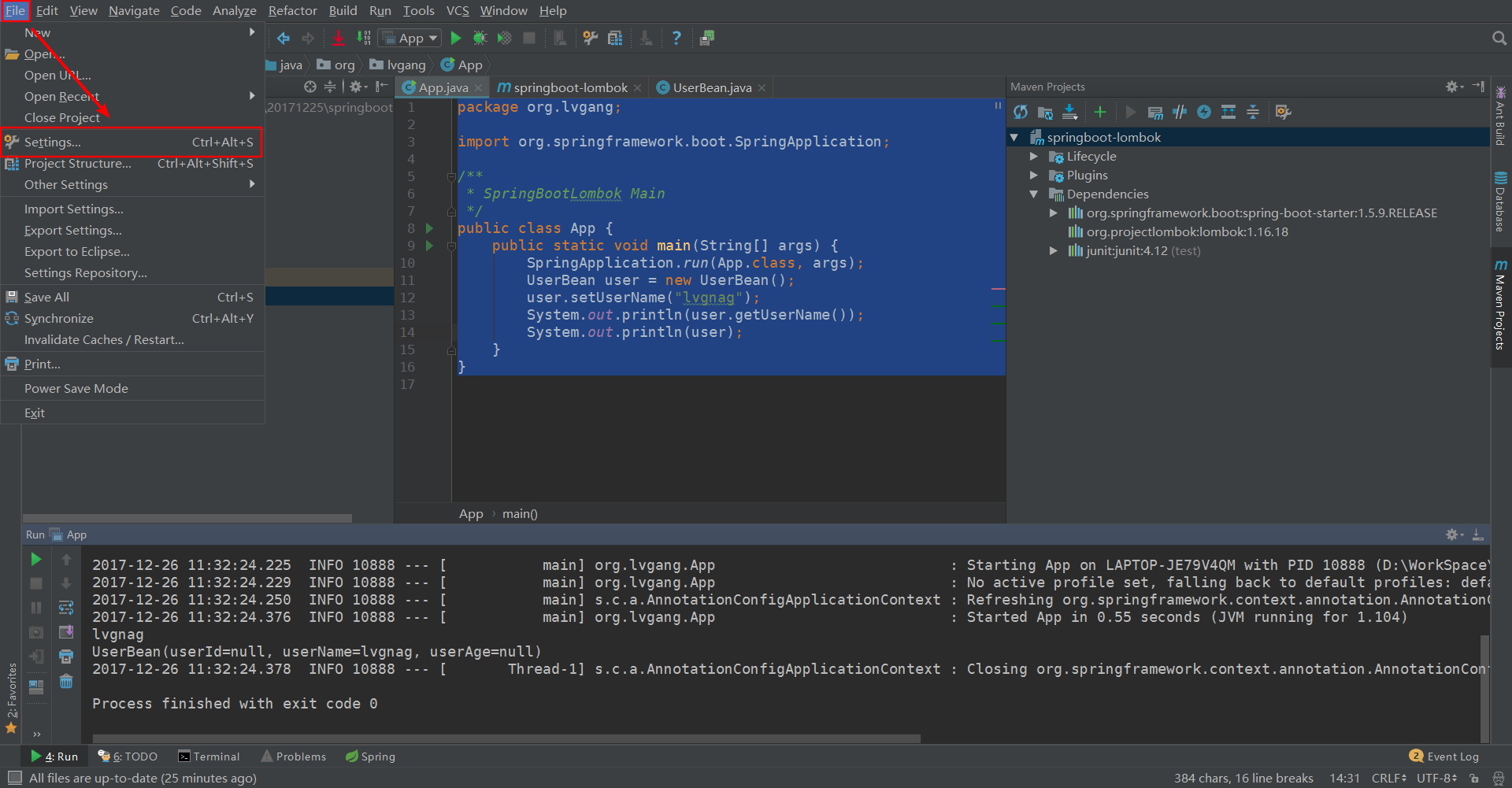Click the back navigation arrow in toolbar
1512x788 pixels.
pos(283,38)
